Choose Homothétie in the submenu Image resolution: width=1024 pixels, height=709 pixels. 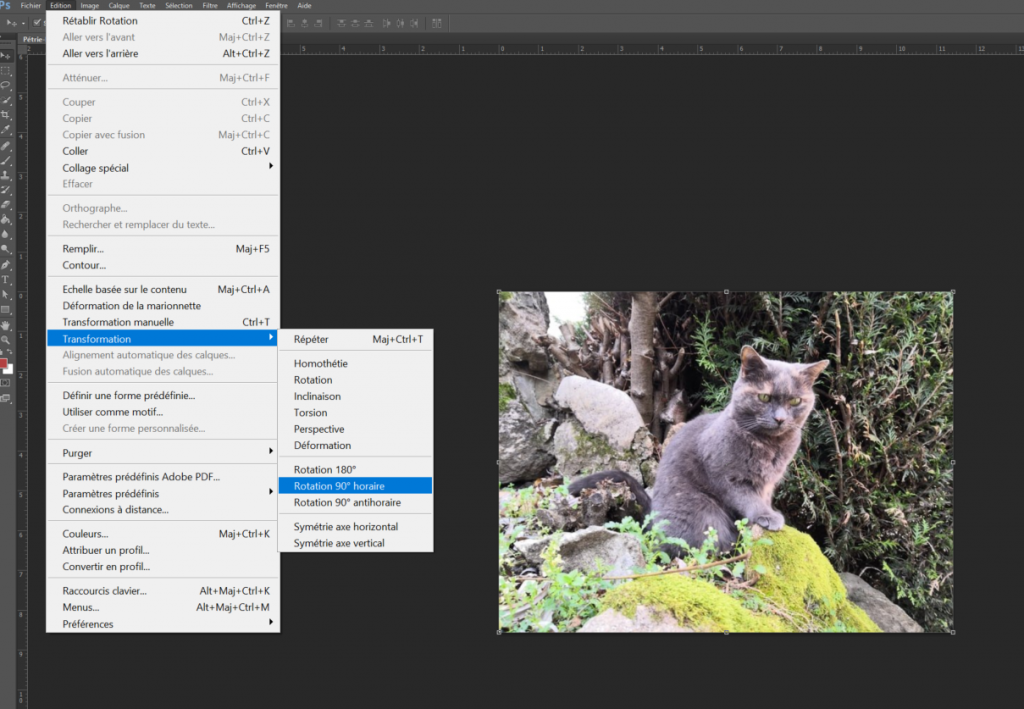355,363
